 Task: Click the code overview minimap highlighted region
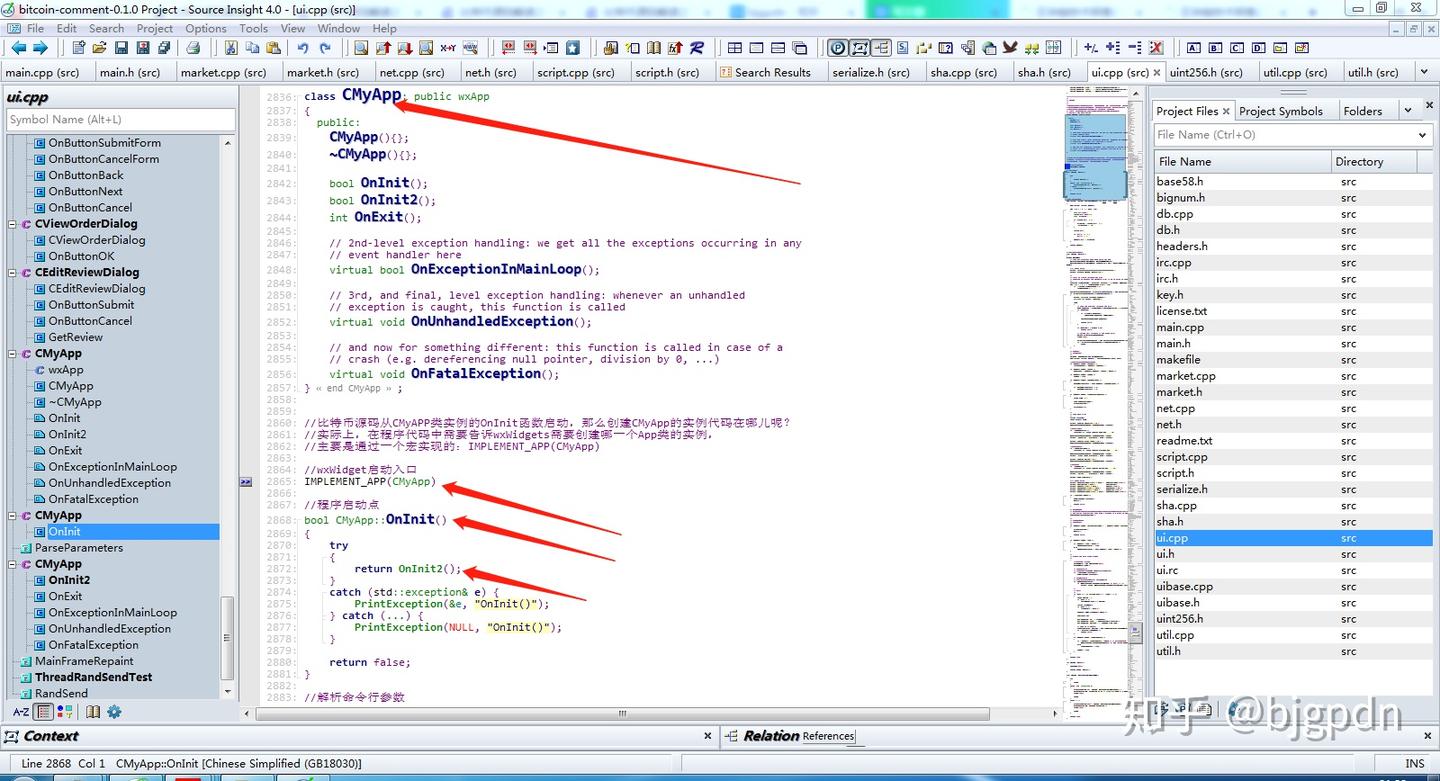point(1095,155)
